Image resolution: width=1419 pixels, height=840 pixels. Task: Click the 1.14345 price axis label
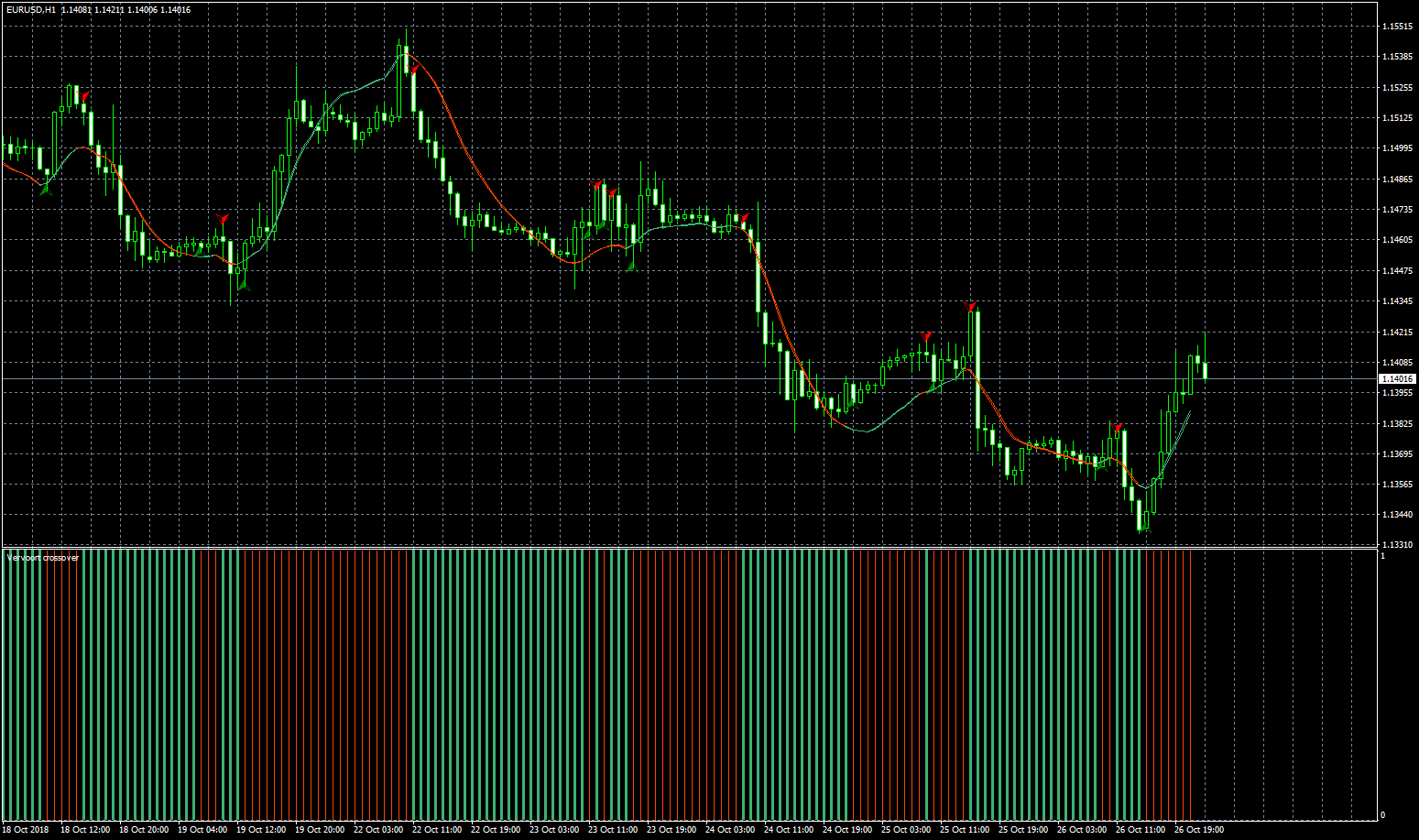(x=1397, y=301)
